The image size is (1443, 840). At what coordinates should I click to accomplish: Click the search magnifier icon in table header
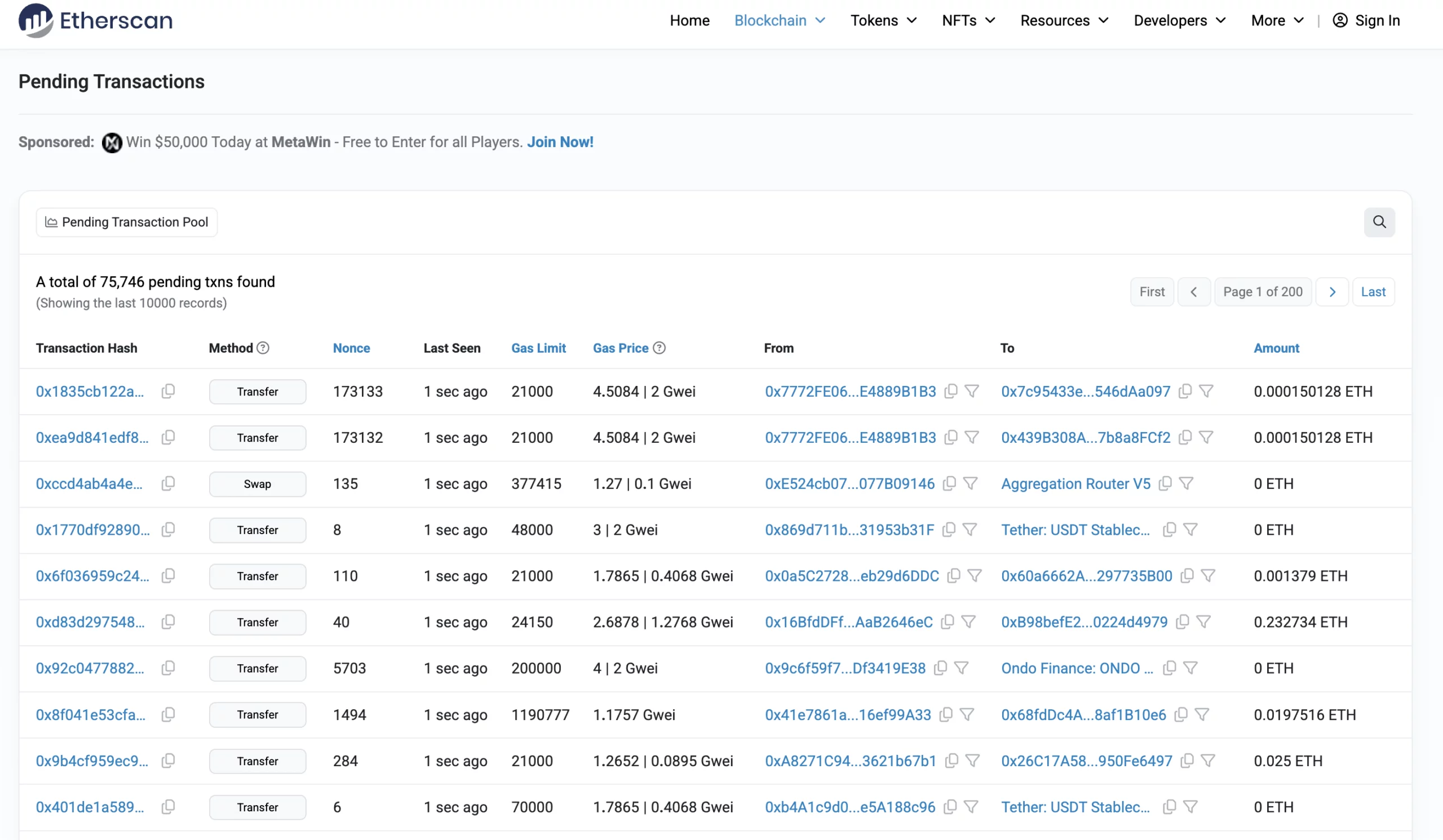point(1379,222)
